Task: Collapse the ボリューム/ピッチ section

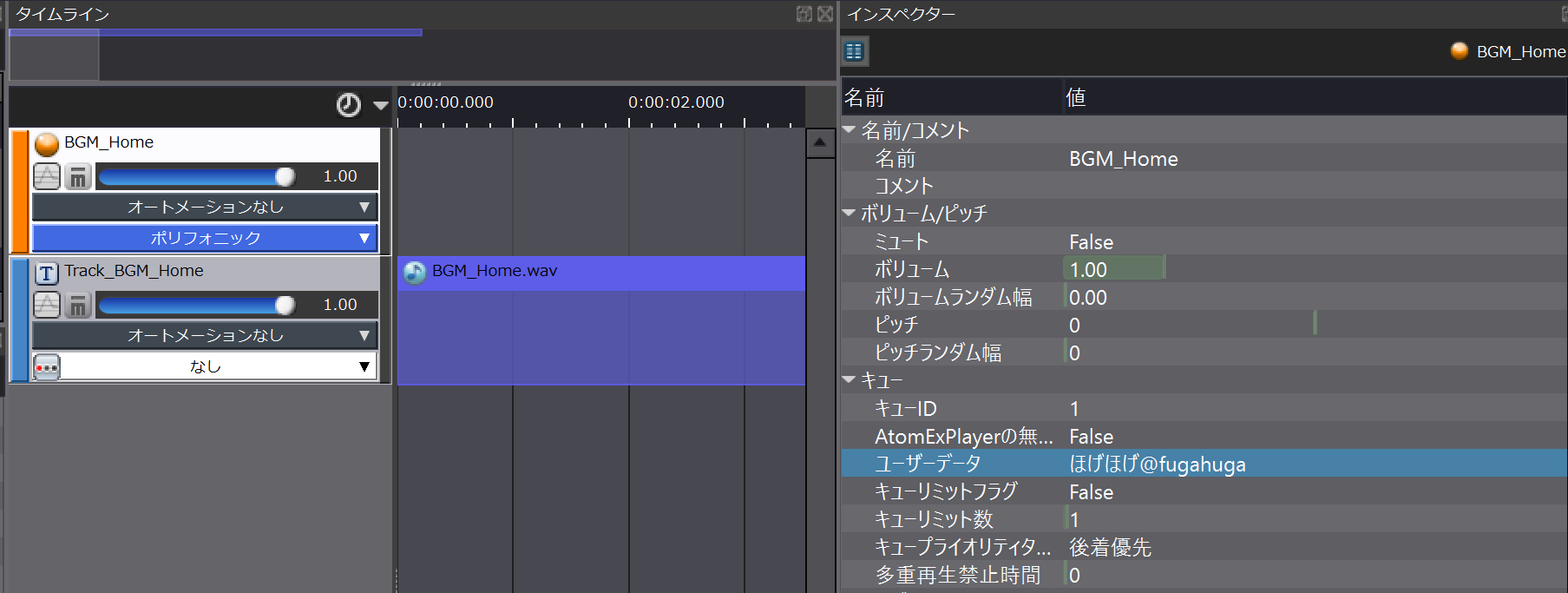Action: [850, 214]
